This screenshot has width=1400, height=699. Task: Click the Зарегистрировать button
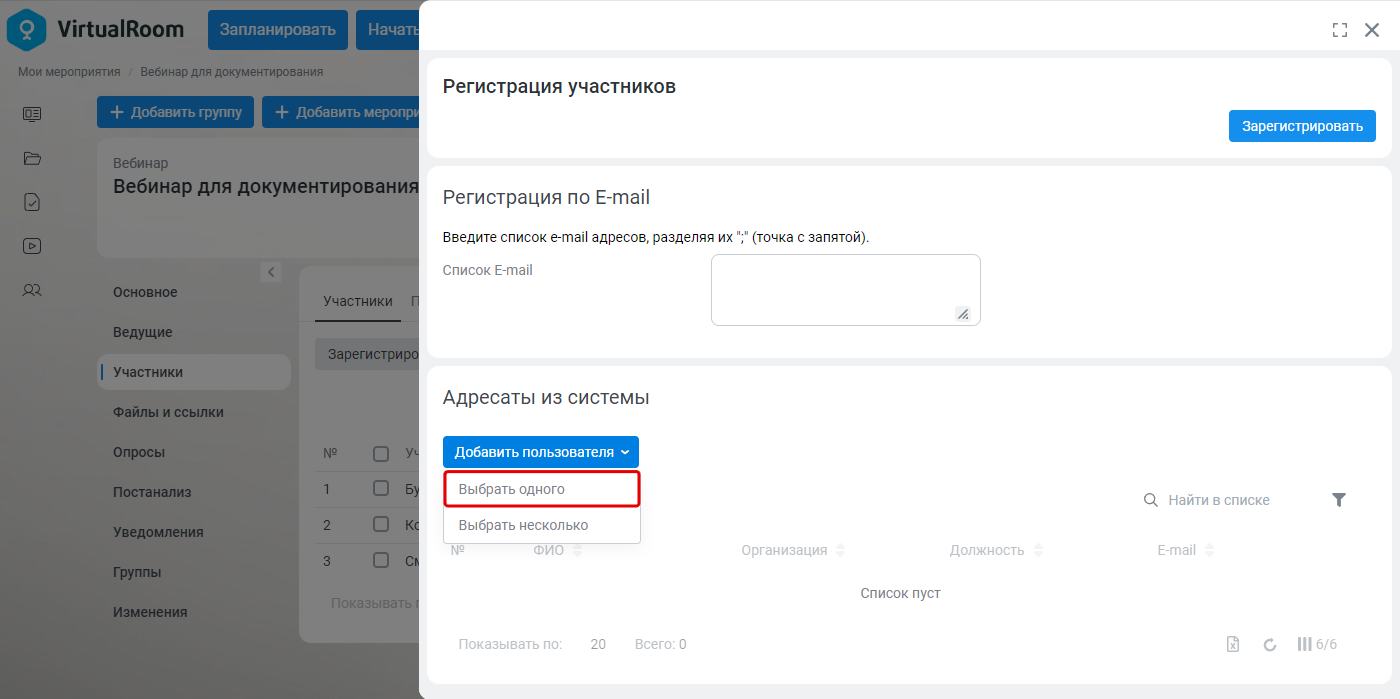(1302, 126)
